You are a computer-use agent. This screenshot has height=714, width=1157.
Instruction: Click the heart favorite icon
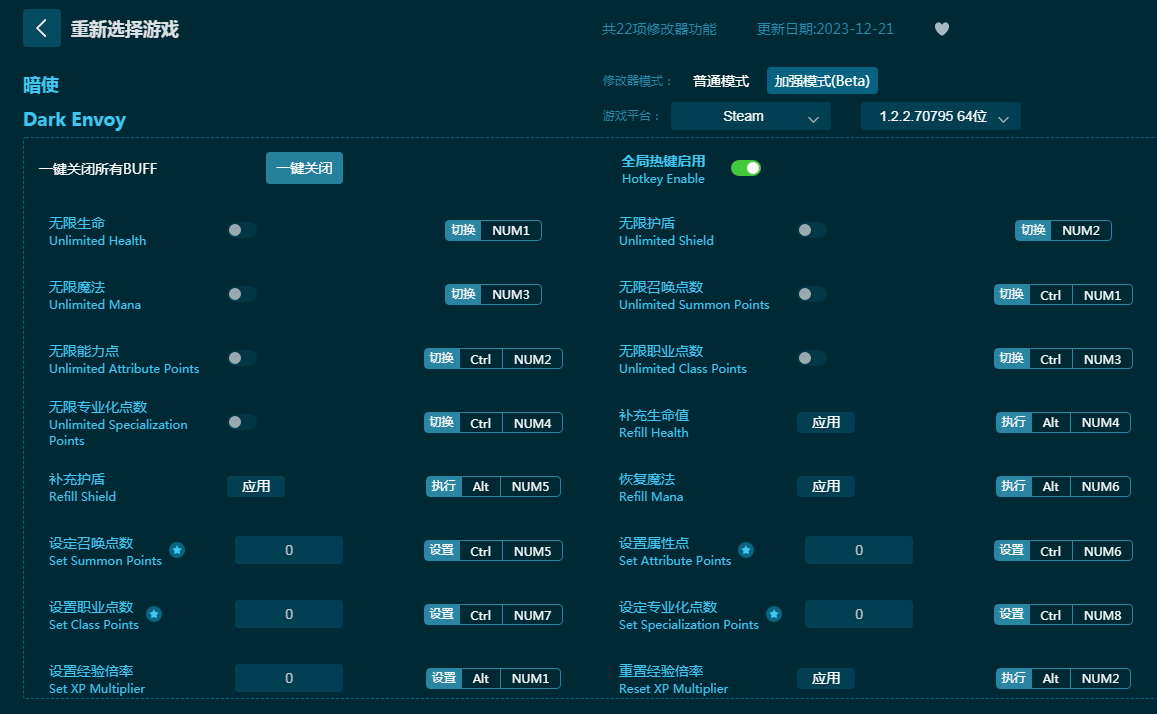(x=941, y=29)
